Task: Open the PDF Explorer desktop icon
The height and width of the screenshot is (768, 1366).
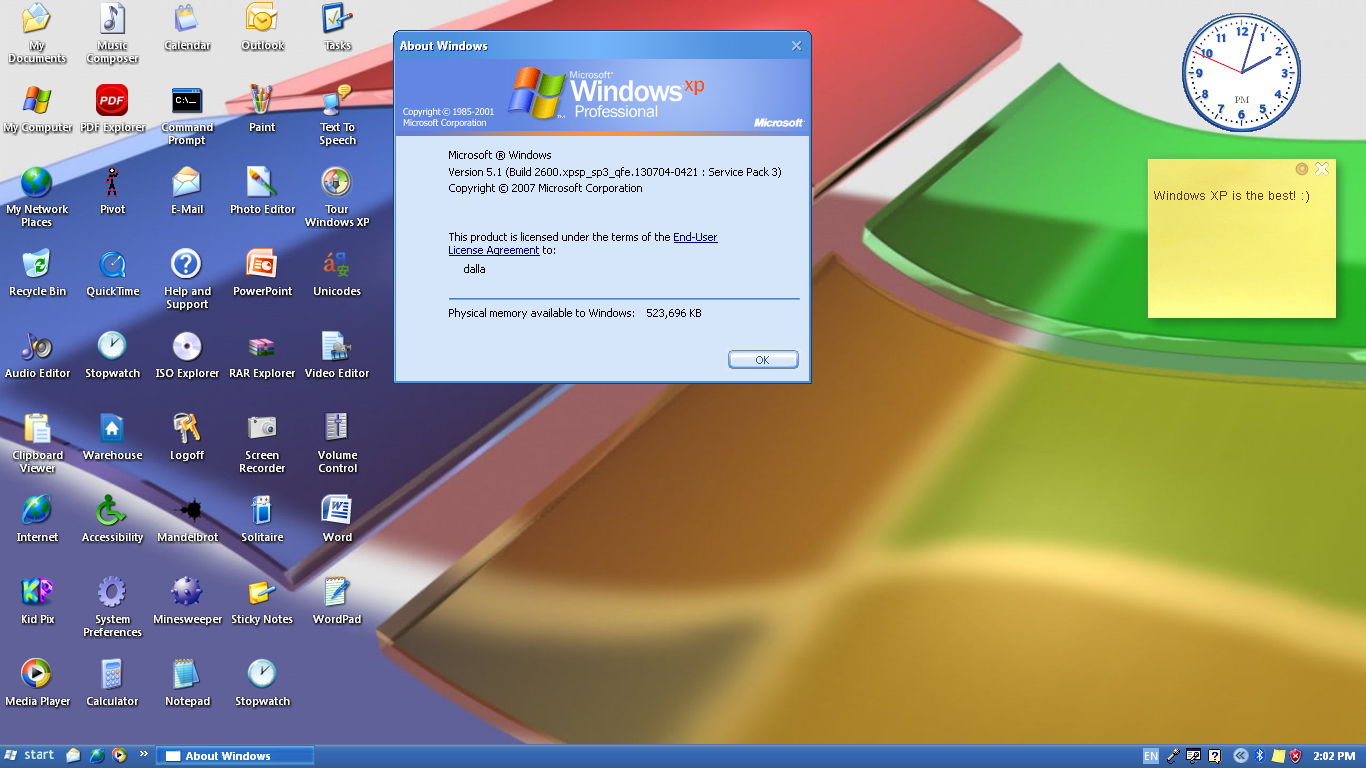Action: 112,109
